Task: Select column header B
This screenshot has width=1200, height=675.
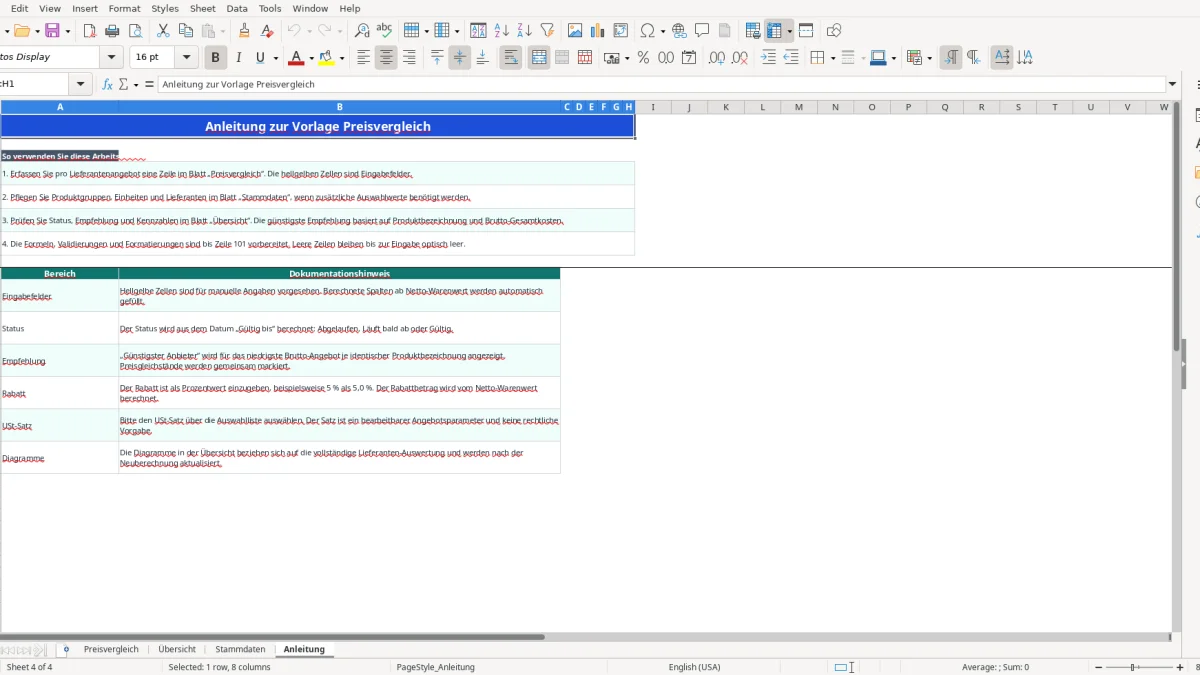Action: (x=340, y=107)
